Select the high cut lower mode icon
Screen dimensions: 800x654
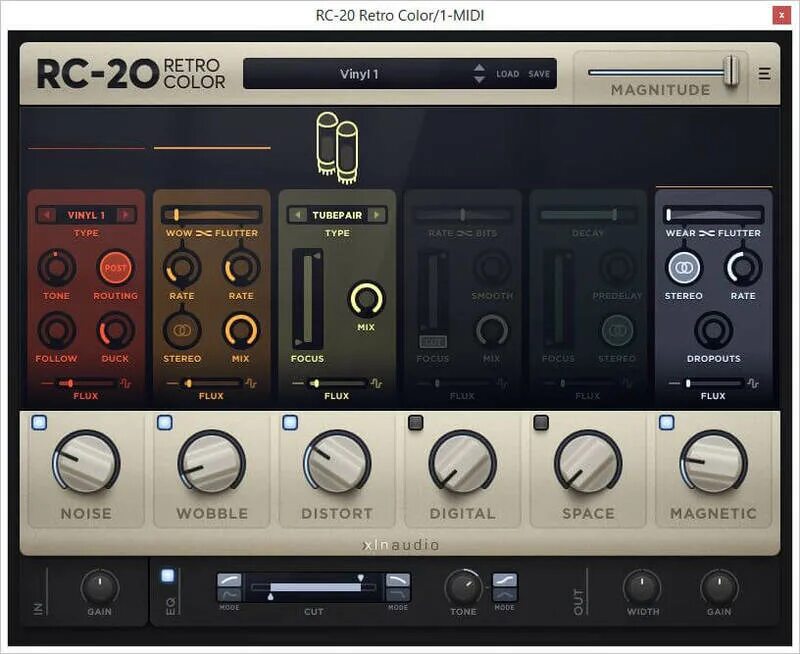coord(398,594)
